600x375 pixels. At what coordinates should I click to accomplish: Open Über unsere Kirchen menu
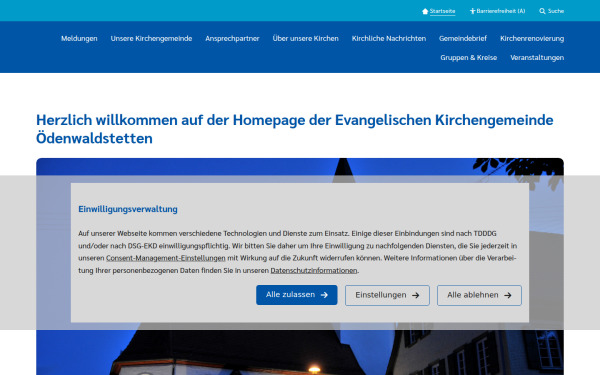pyautogui.click(x=305, y=39)
